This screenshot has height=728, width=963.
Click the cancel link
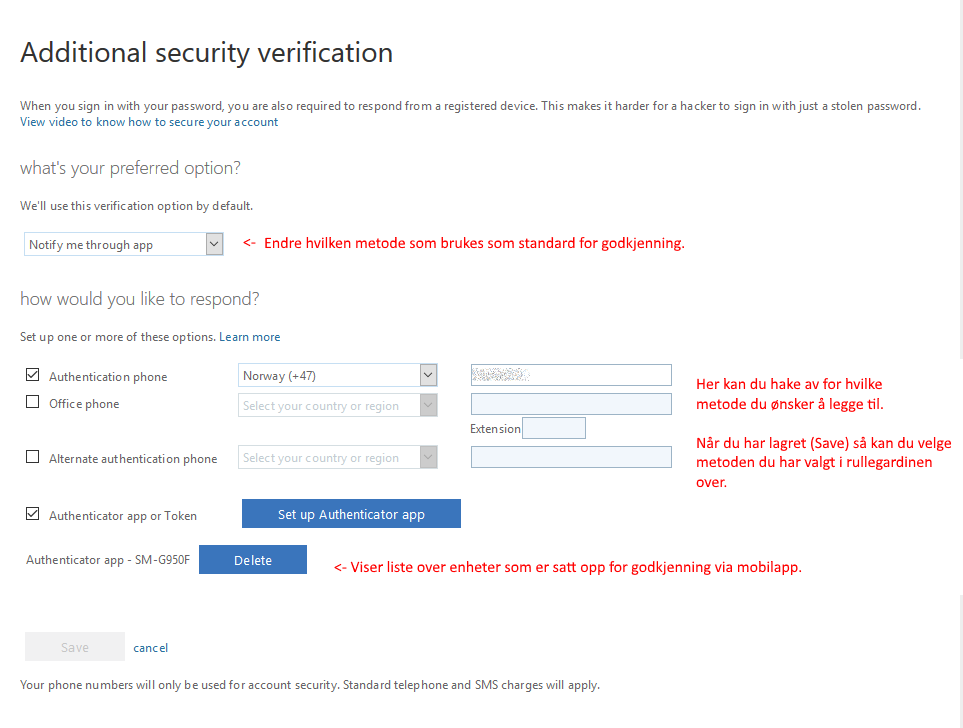[150, 648]
